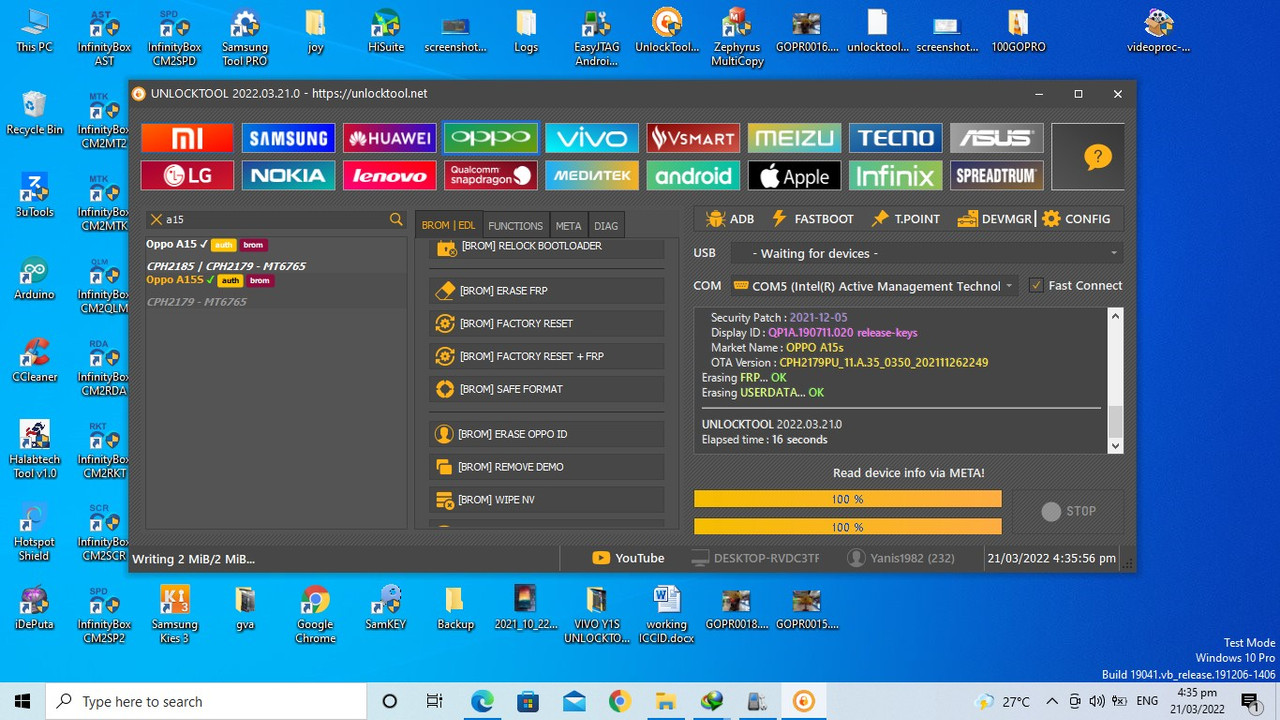Viewport: 1280px width, 720px height.
Task: Click the STOP button
Action: [x=1068, y=511]
